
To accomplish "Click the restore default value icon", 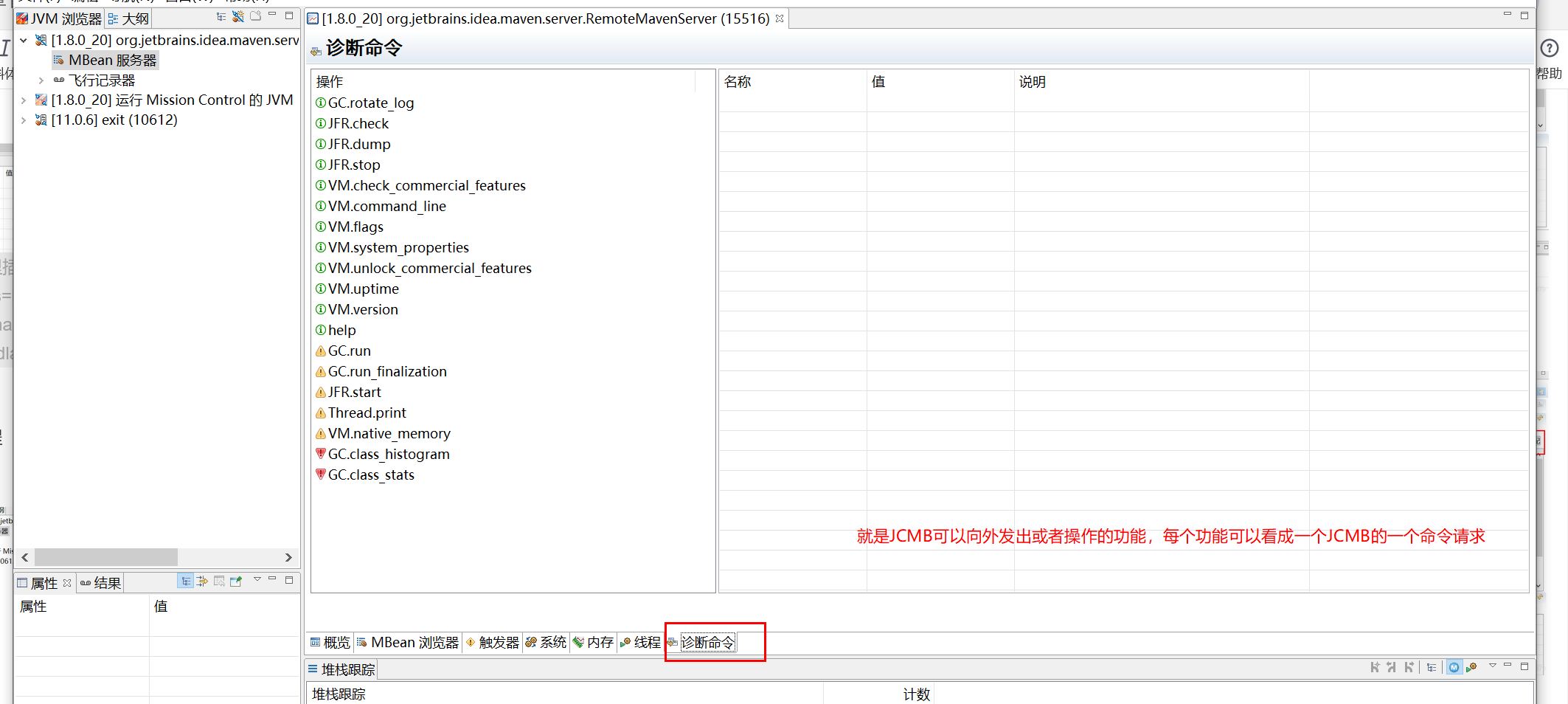I will (x=219, y=582).
